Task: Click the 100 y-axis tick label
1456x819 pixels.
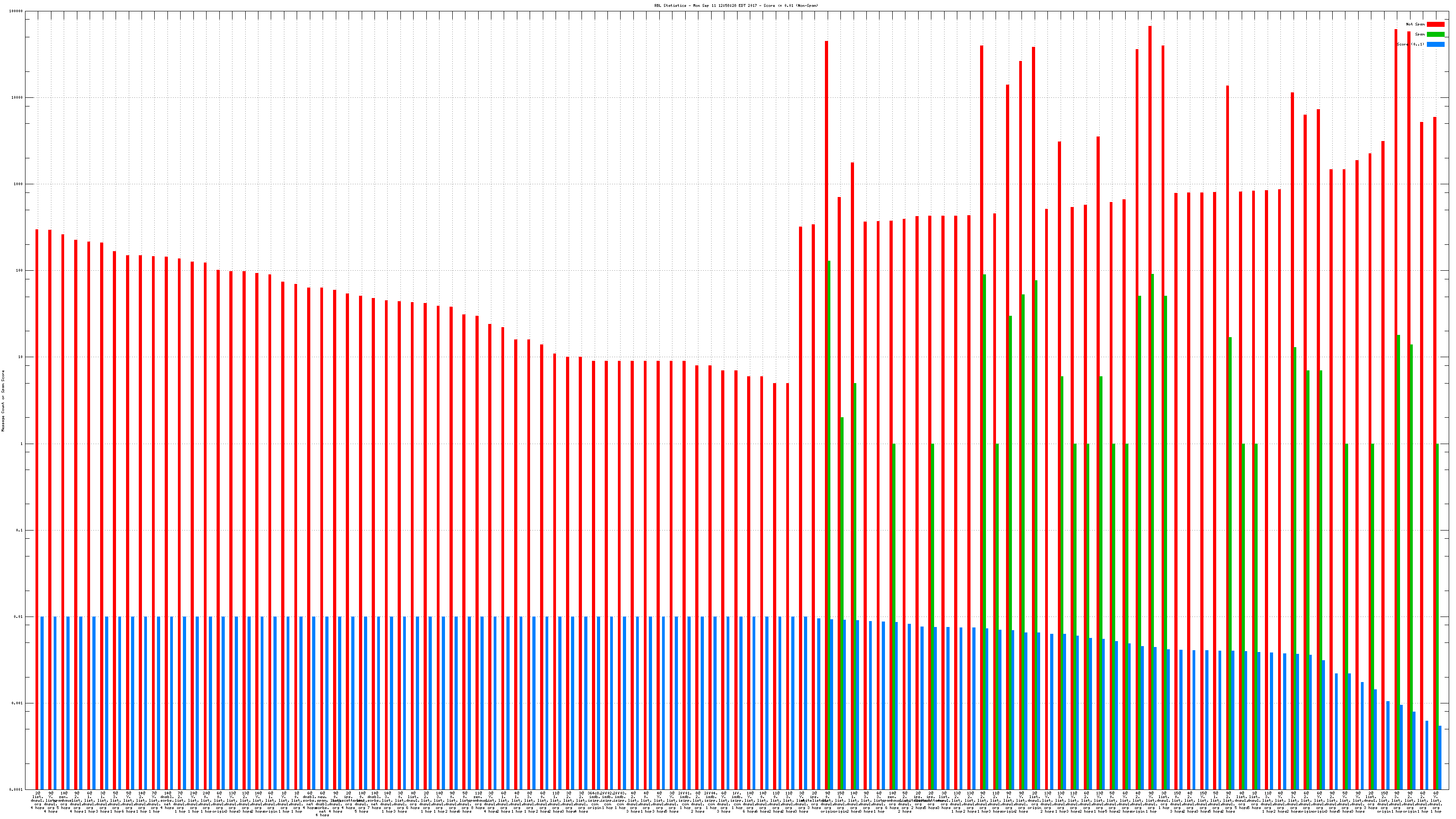Action: coord(19,271)
